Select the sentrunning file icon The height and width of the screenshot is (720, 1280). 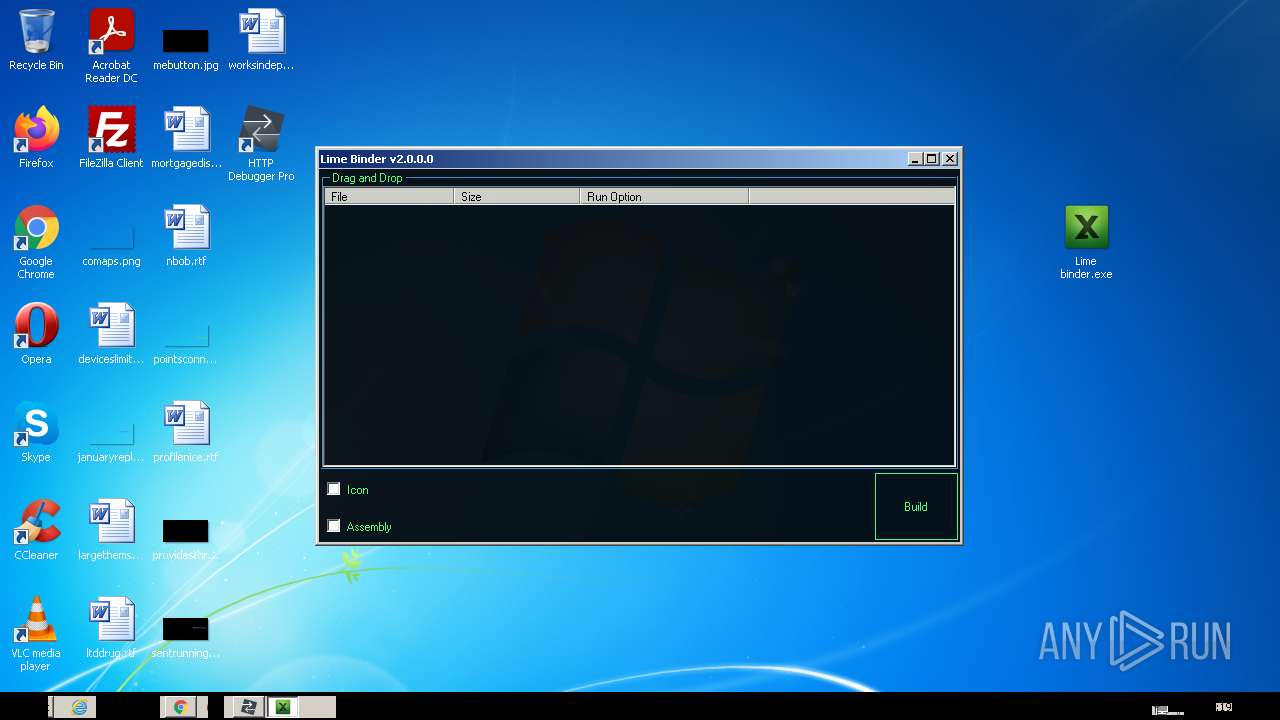[186, 637]
